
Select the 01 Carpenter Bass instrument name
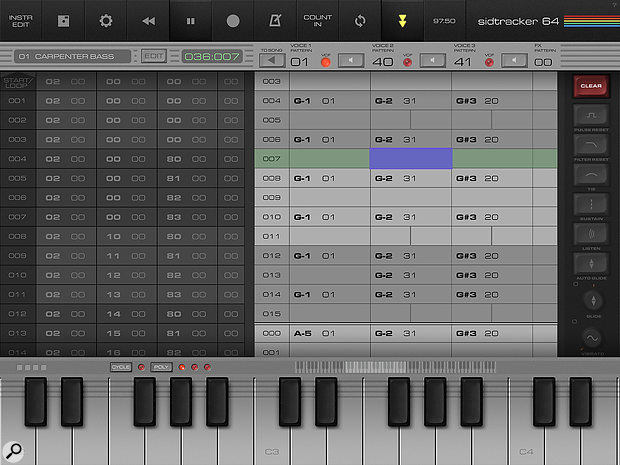(x=72, y=56)
